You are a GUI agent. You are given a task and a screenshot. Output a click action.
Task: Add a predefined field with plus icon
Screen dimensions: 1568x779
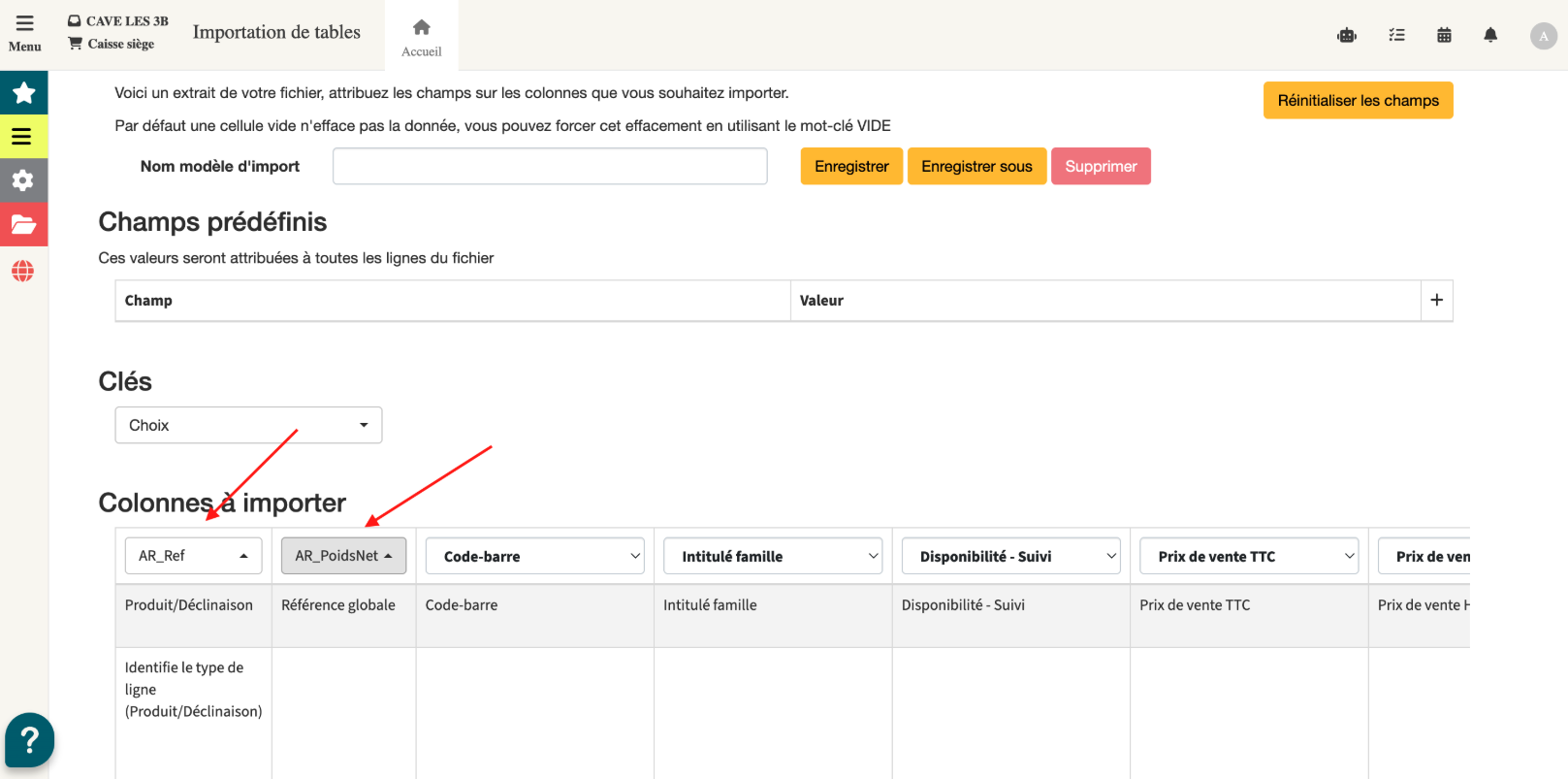(1436, 301)
